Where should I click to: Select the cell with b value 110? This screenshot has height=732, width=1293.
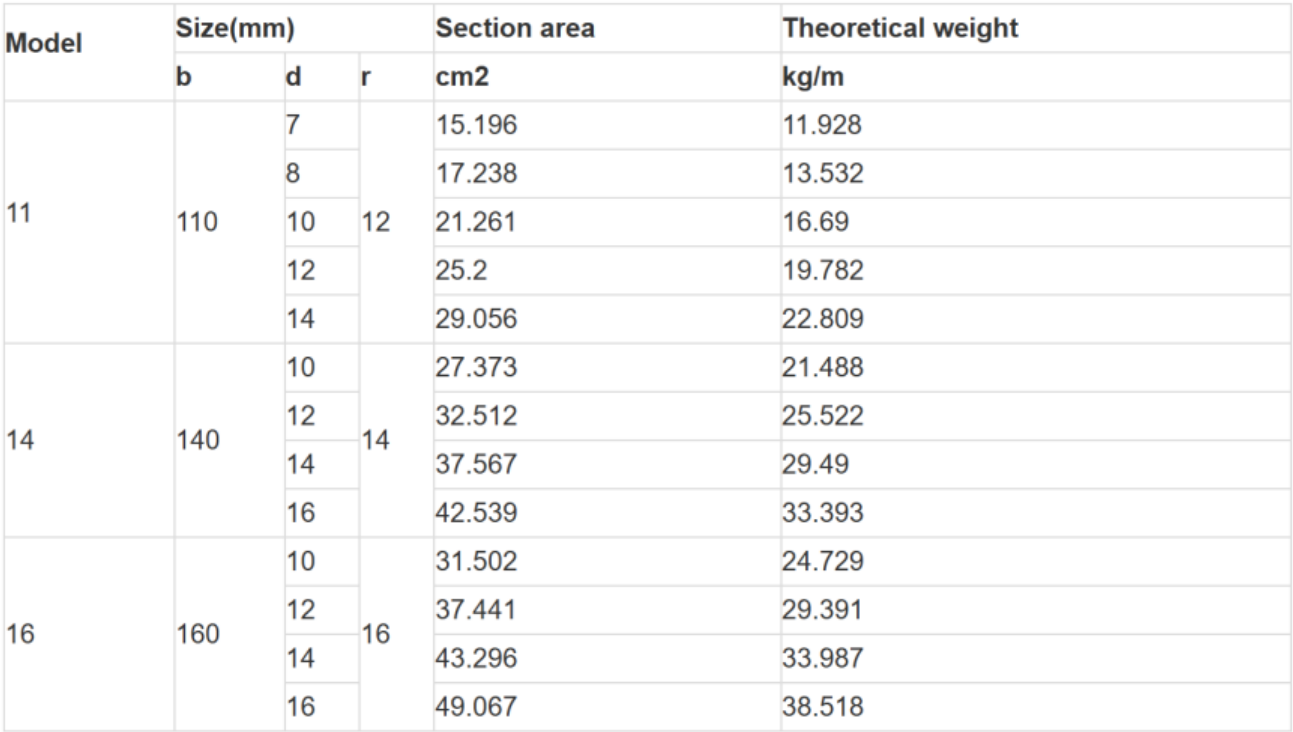point(197,222)
